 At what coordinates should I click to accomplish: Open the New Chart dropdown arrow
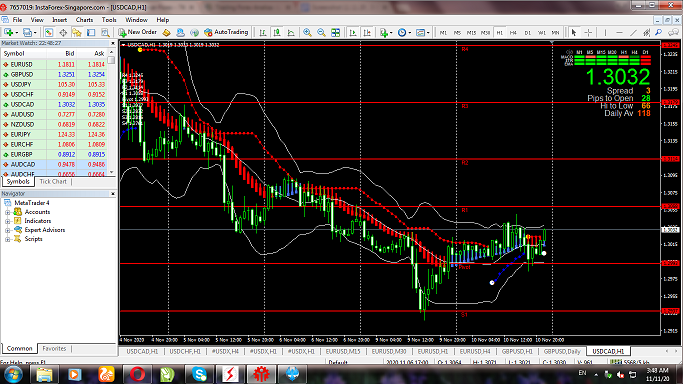[x=17, y=33]
